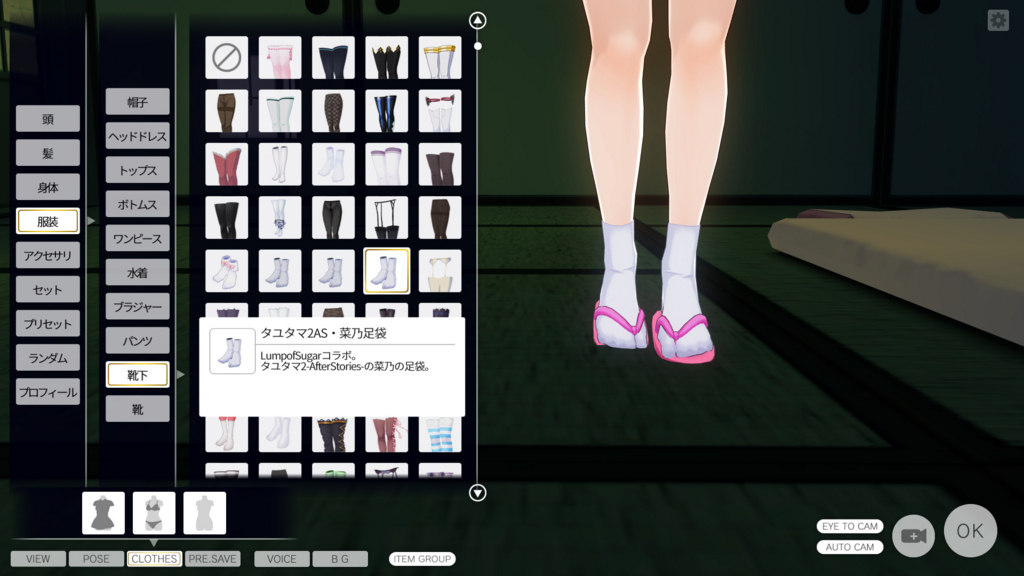Switch to the nude mannequin view
Viewport: 1024px width, 576px height.
pyautogui.click(x=205, y=513)
